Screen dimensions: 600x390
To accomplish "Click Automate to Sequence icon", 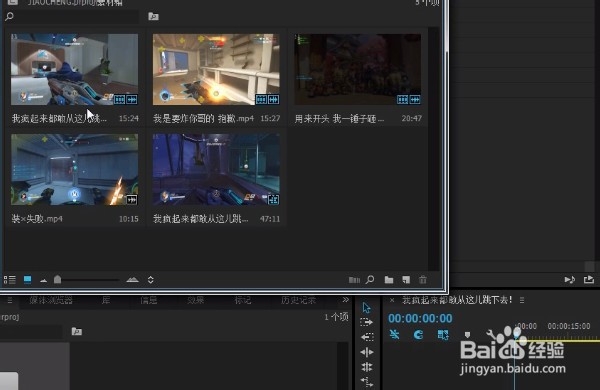I will pyautogui.click(x=354, y=280).
